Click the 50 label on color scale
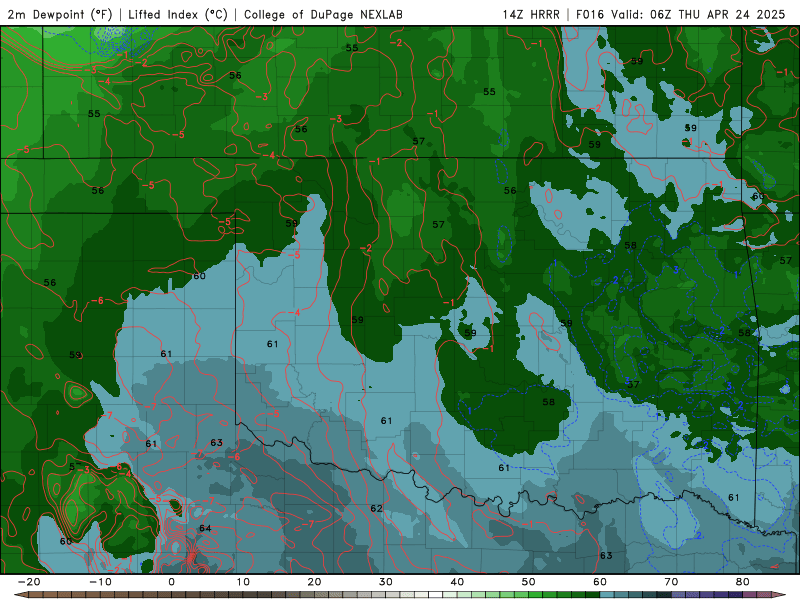Viewport: 800px width, 600px height. coord(529,582)
